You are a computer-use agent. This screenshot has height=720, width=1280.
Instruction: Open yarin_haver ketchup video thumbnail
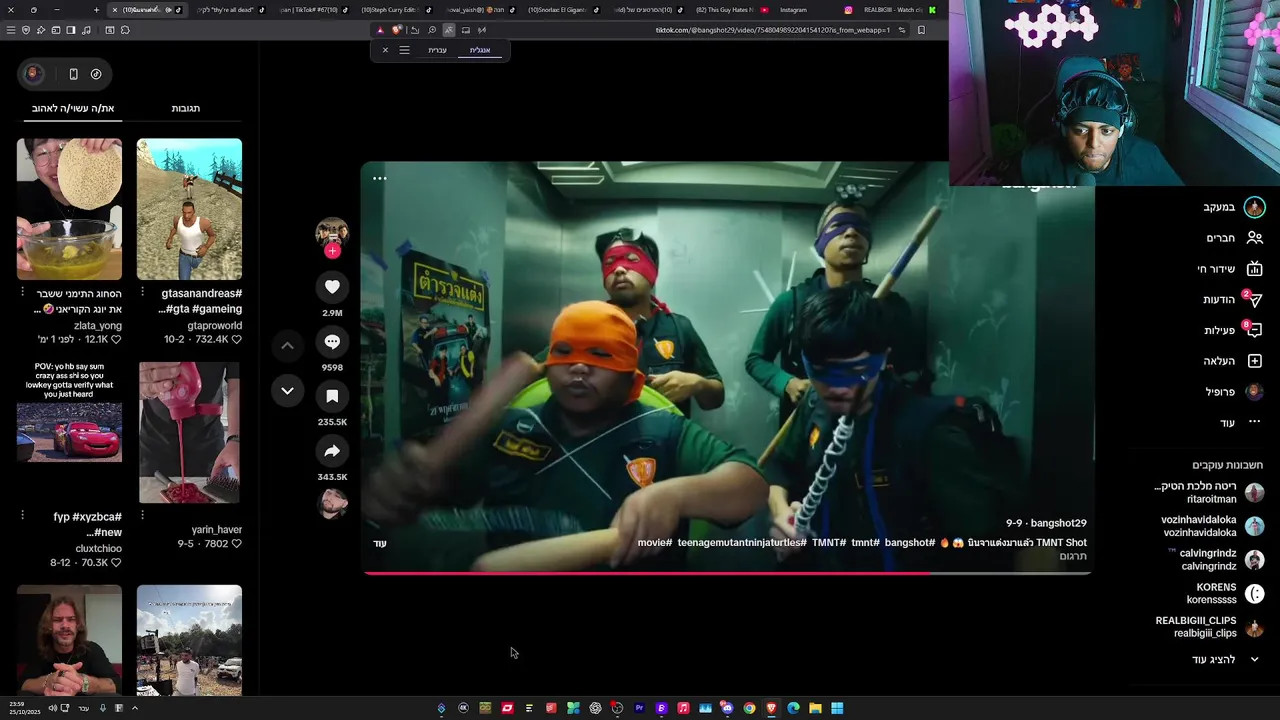point(189,432)
